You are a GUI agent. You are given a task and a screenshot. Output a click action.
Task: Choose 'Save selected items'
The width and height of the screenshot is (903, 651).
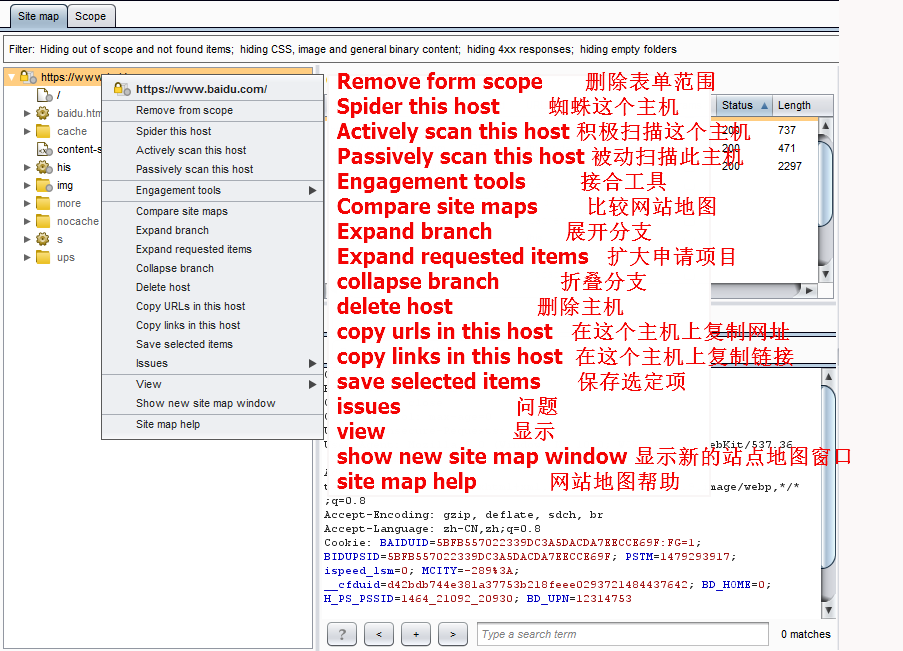pyautogui.click(x=212, y=345)
